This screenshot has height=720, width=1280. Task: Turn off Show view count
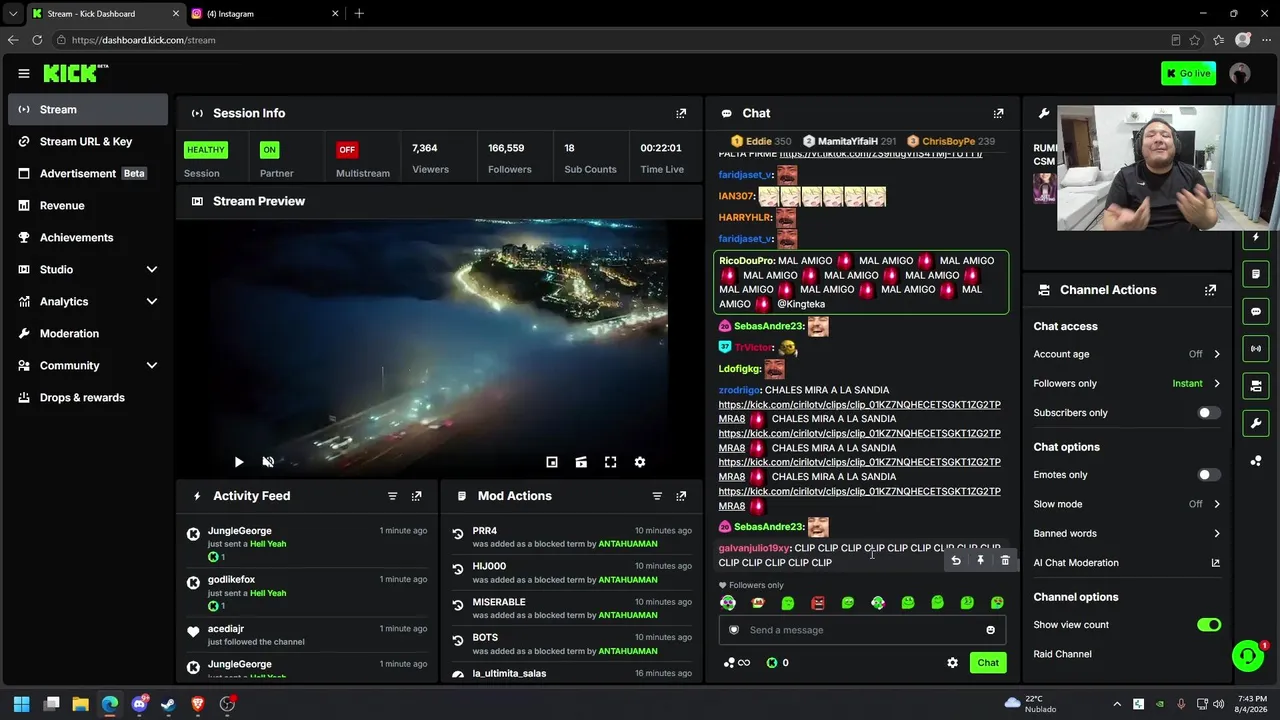pos(1209,625)
